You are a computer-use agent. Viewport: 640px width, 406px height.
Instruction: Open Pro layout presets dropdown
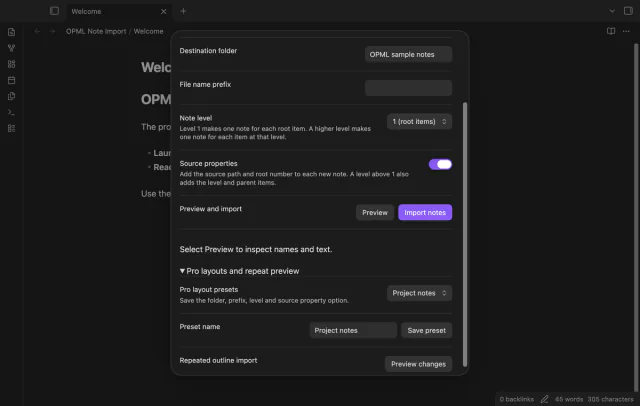[419, 293]
